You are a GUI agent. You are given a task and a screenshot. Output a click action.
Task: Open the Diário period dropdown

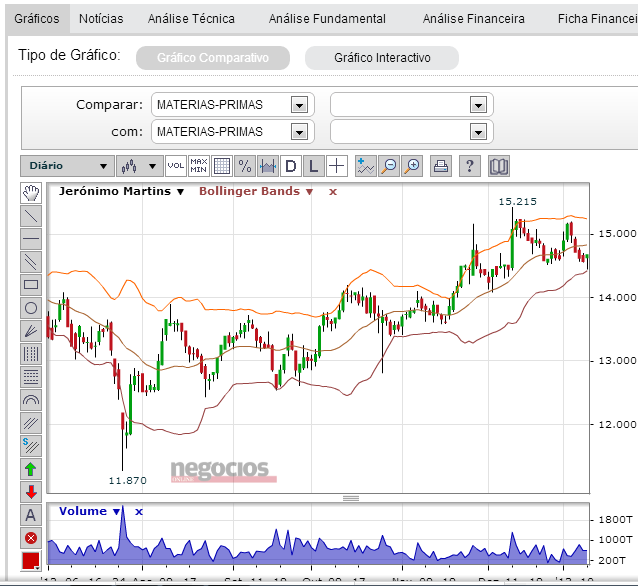pos(67,166)
